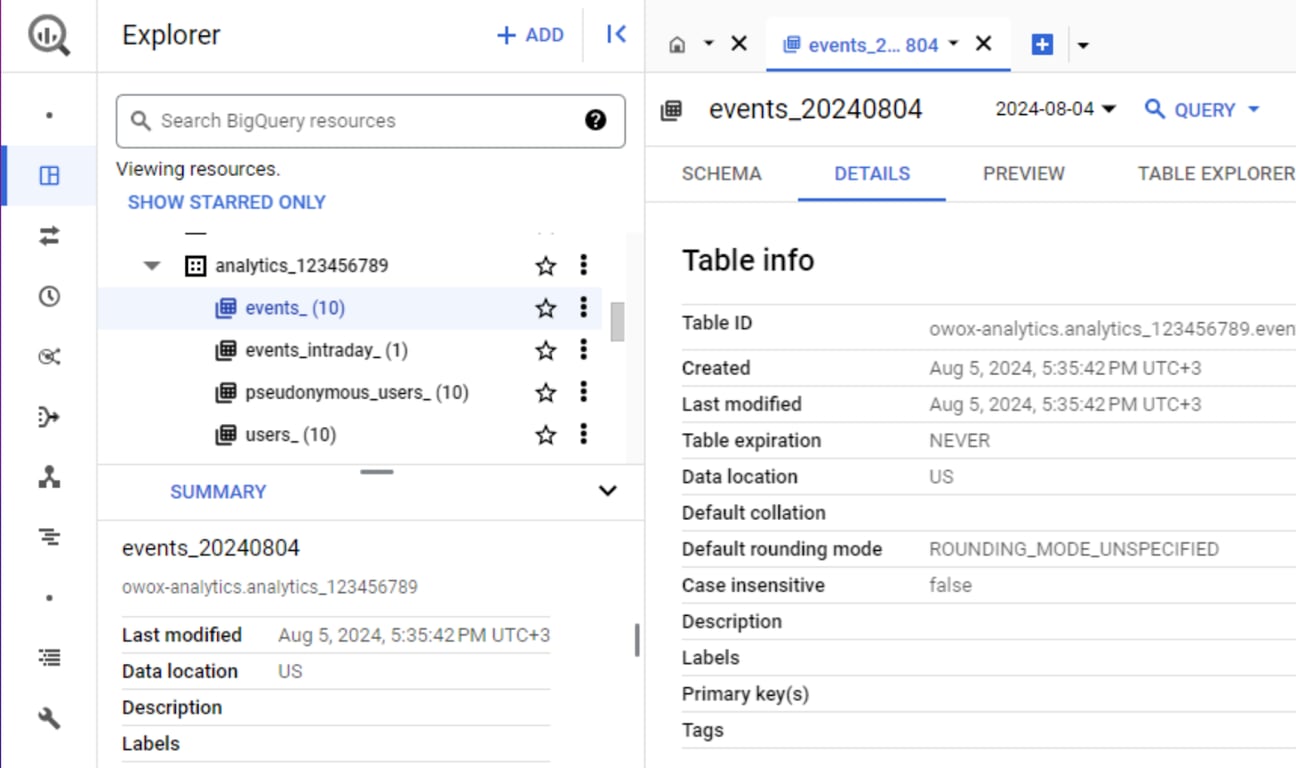Click the Created timestamp value
This screenshot has width=1296, height=768.
click(1065, 368)
